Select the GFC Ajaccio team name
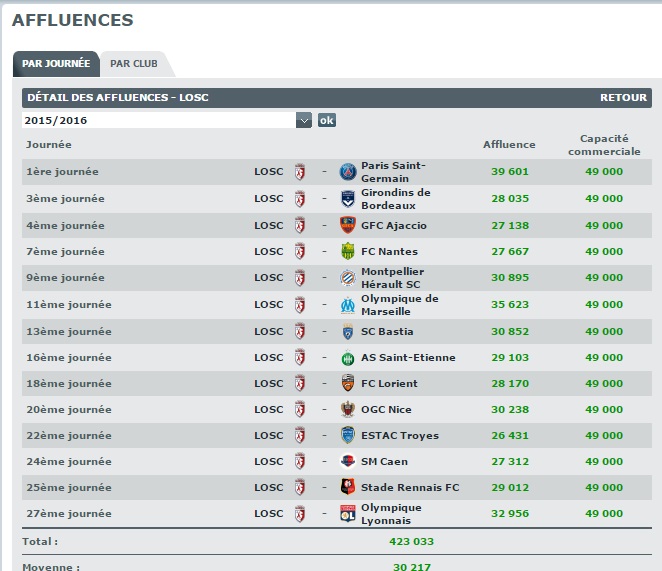Image resolution: width=662 pixels, height=571 pixels. pos(393,226)
